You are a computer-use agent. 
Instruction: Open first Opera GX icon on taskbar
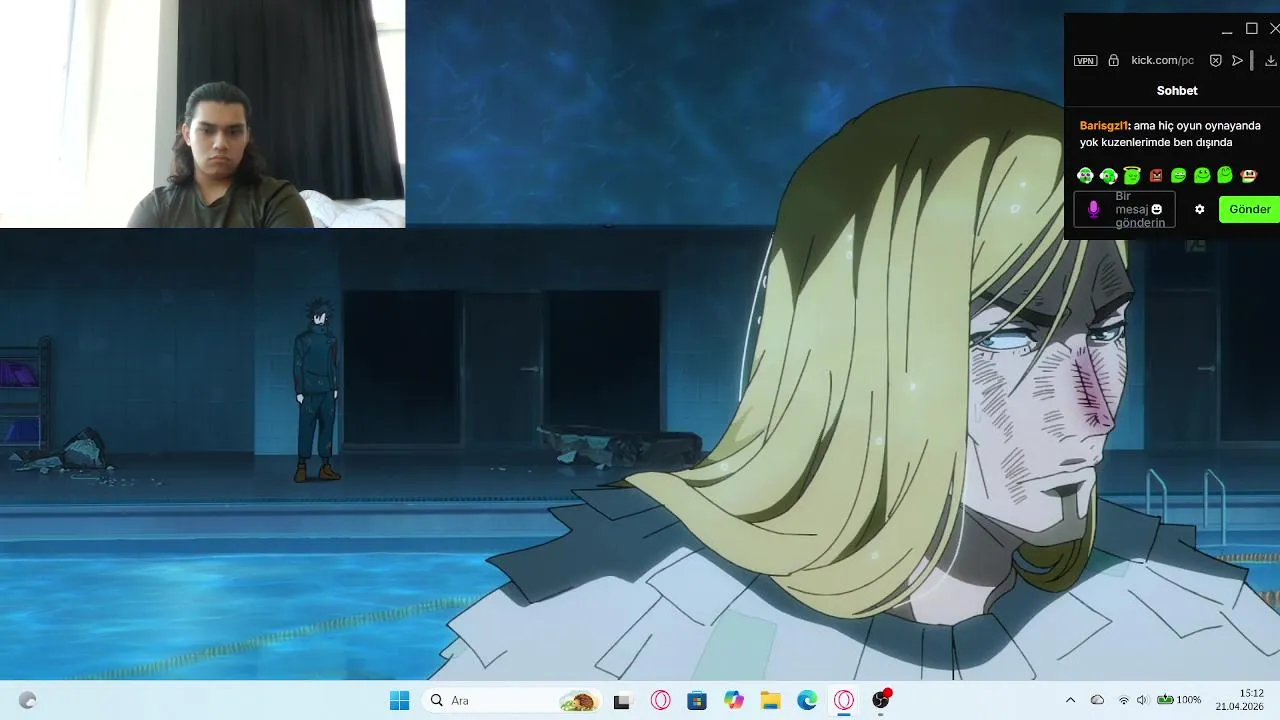[x=660, y=700]
